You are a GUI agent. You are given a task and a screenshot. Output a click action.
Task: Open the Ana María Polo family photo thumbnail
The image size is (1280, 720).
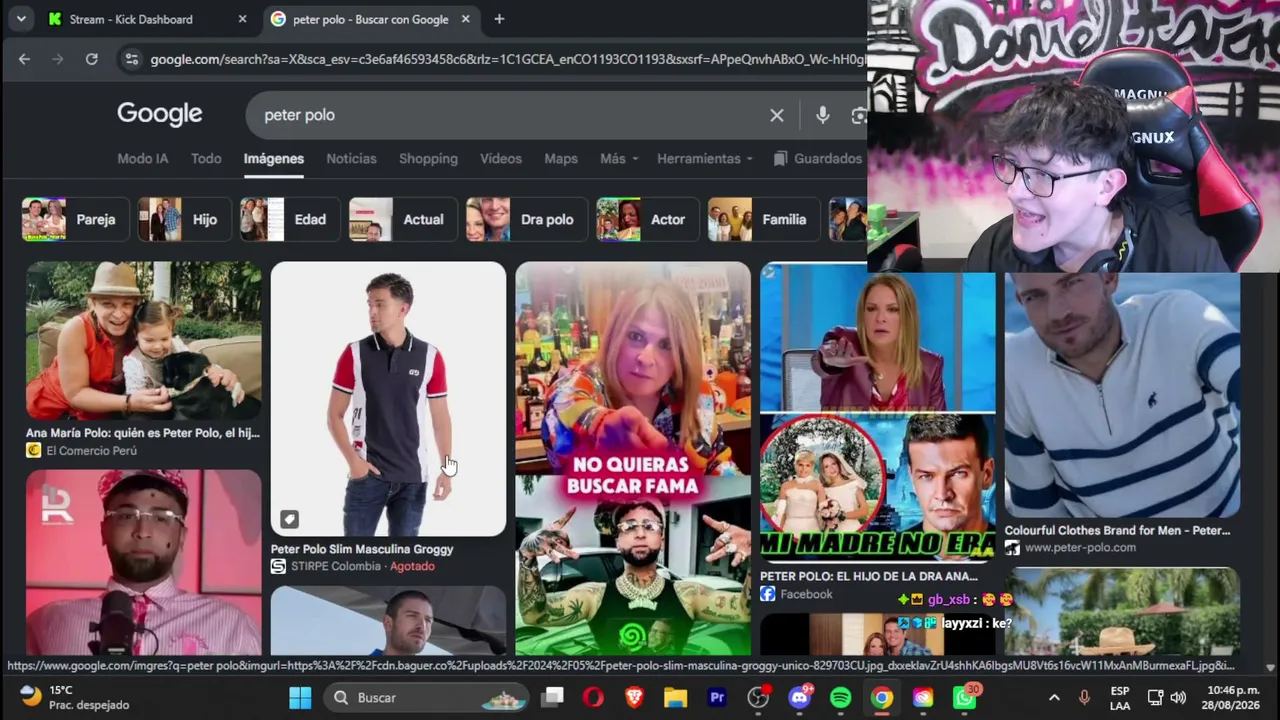coord(144,341)
